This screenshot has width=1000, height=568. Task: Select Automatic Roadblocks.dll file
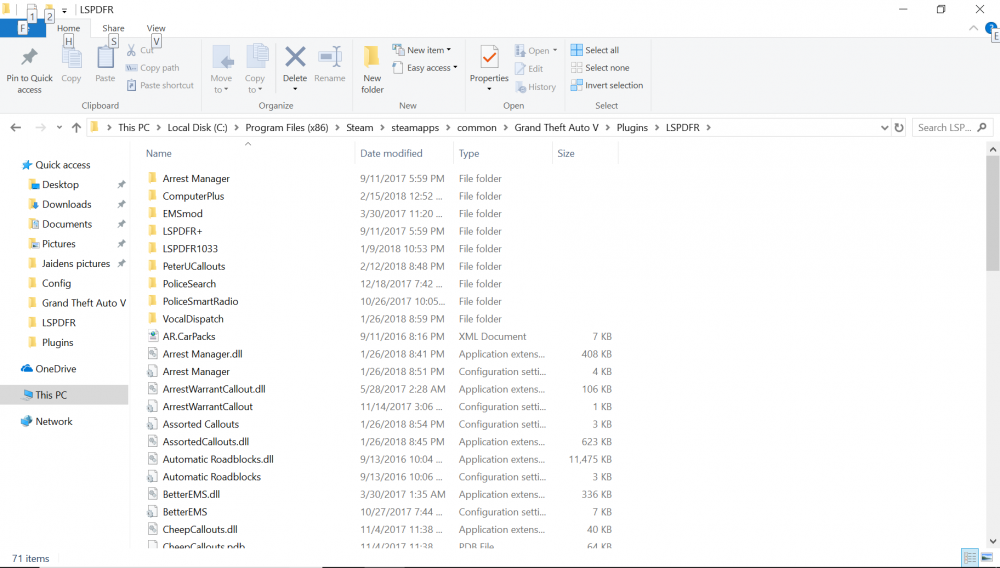click(x=218, y=460)
